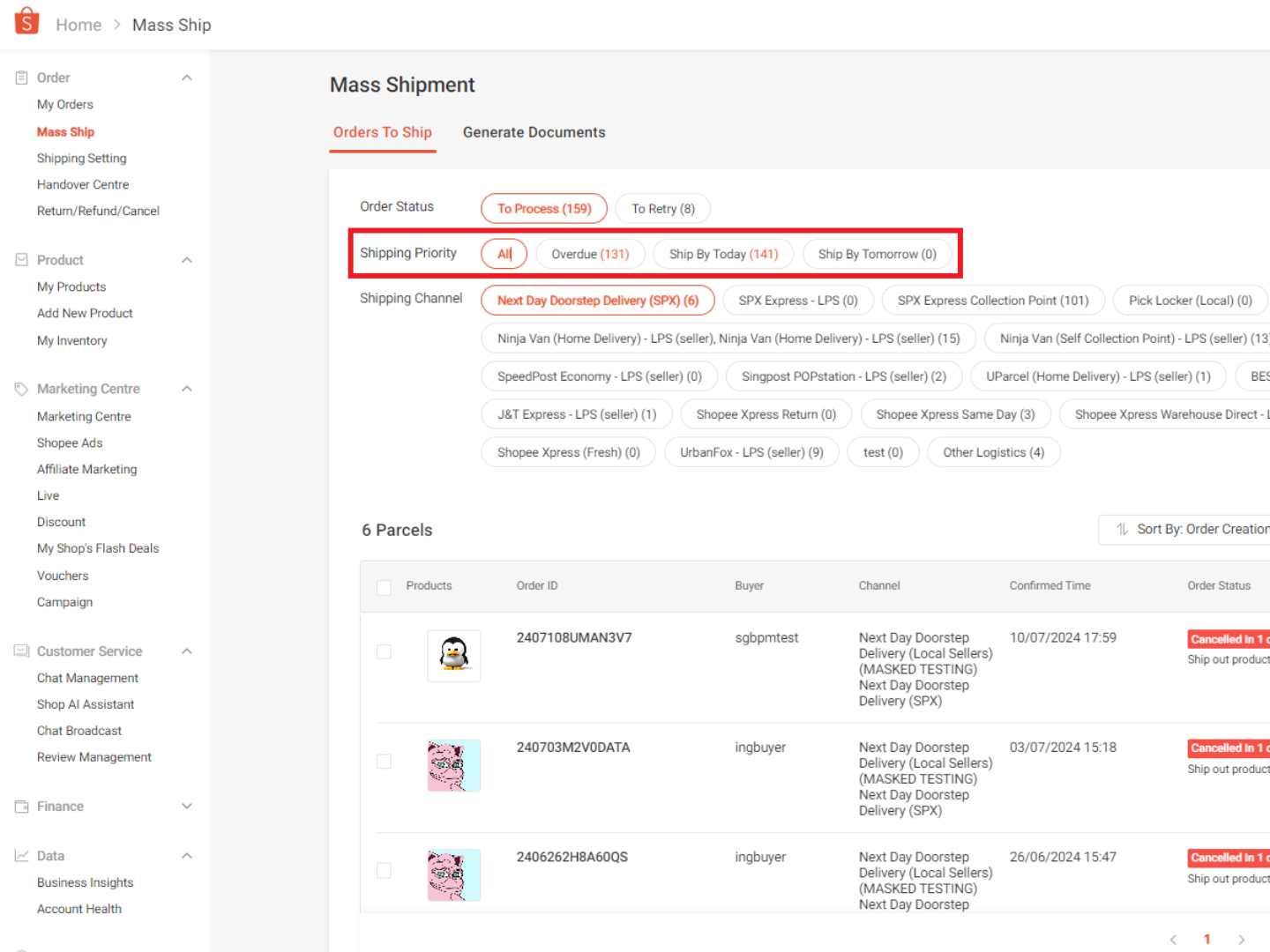Filter by Overdue shipping priority
The image size is (1270, 952).
(590, 254)
